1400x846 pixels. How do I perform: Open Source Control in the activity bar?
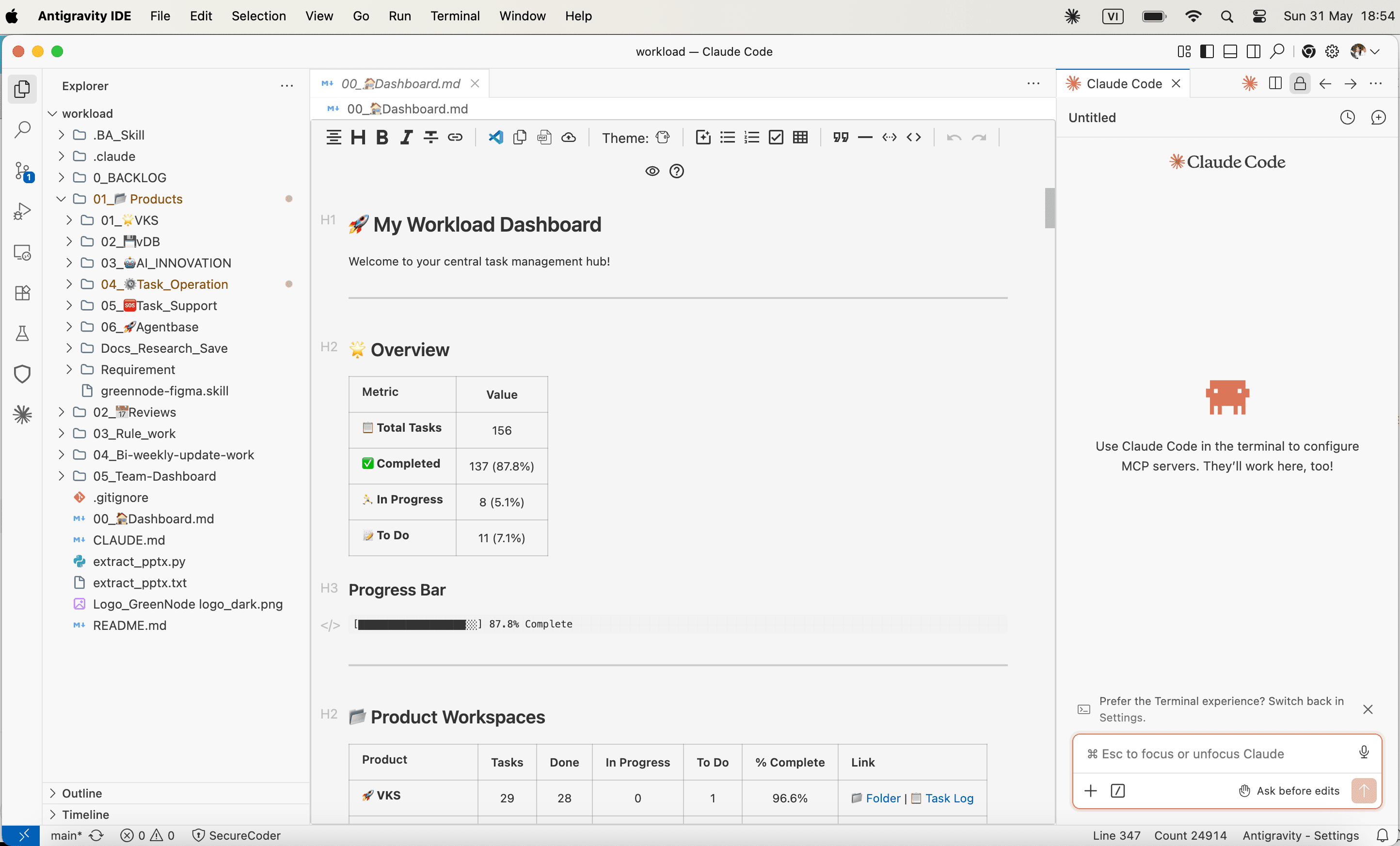[23, 171]
